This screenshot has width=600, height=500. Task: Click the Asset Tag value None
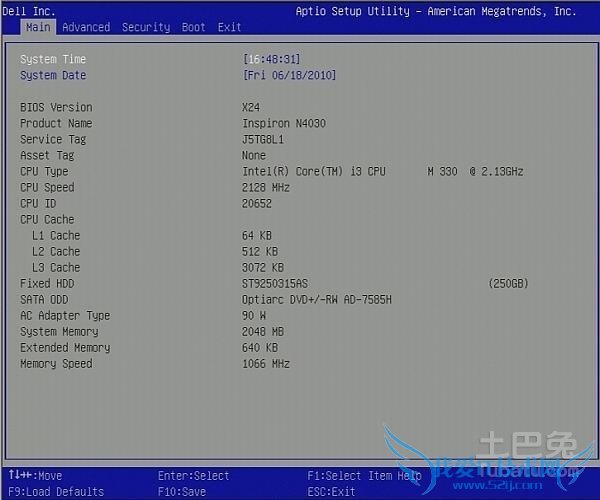click(x=254, y=155)
